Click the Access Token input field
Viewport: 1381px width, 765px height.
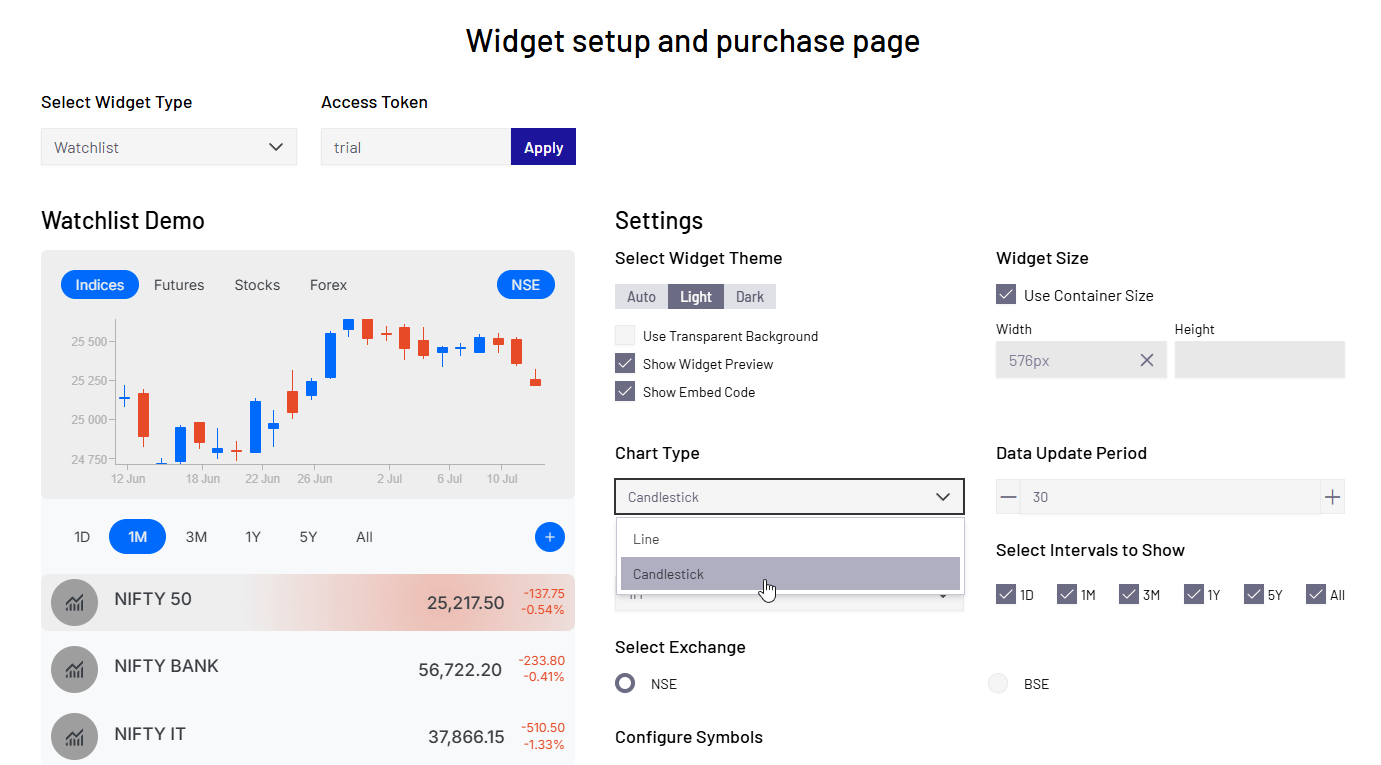coord(415,147)
